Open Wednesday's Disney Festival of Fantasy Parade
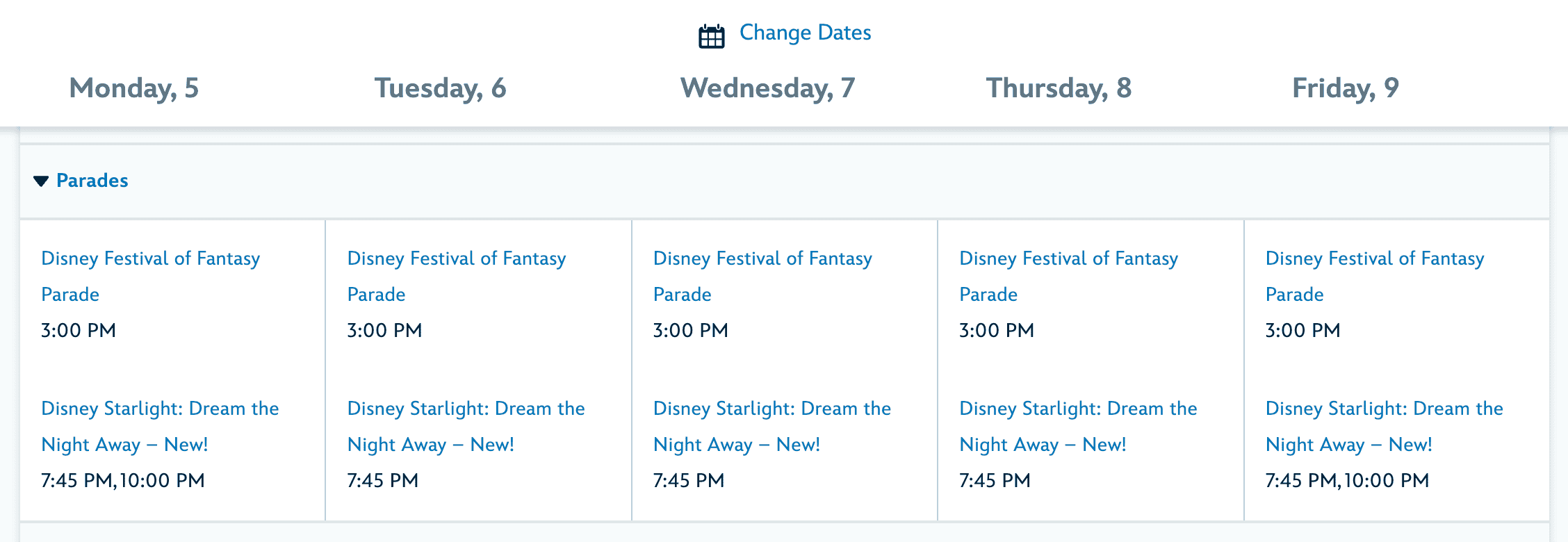The height and width of the screenshot is (542, 1568). 762,259
